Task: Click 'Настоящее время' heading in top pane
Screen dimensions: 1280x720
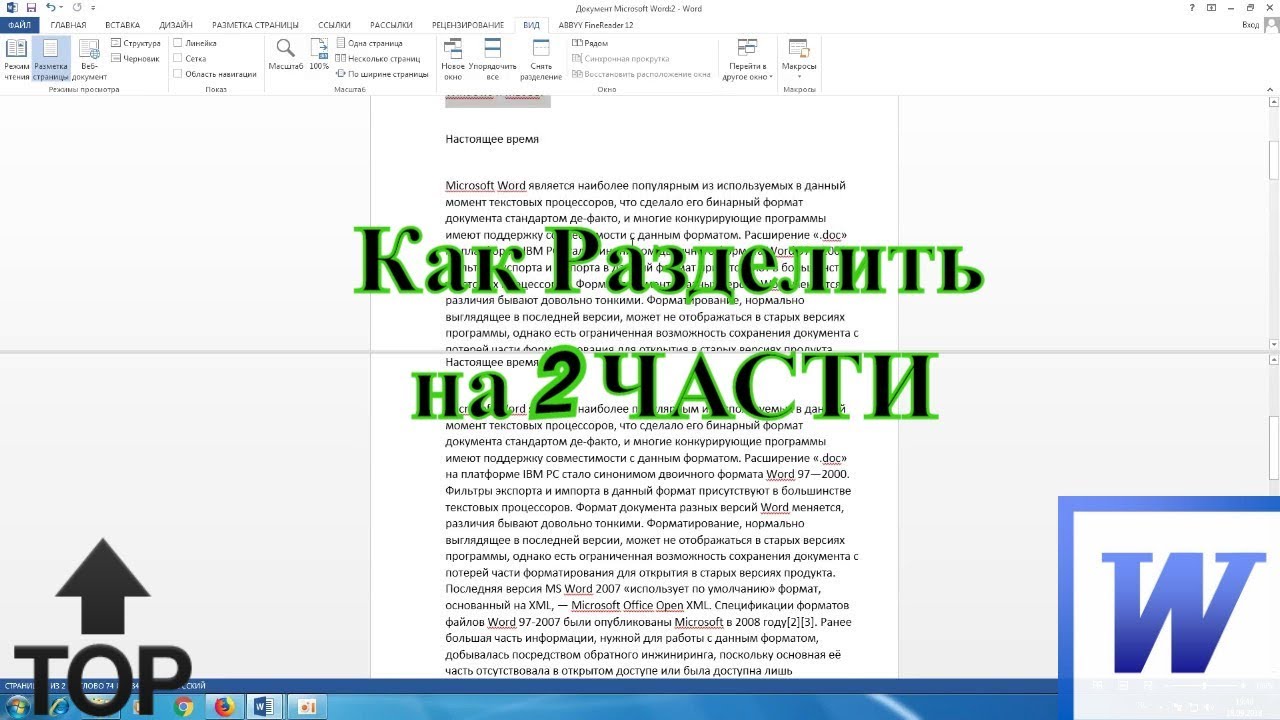Action: [x=492, y=139]
